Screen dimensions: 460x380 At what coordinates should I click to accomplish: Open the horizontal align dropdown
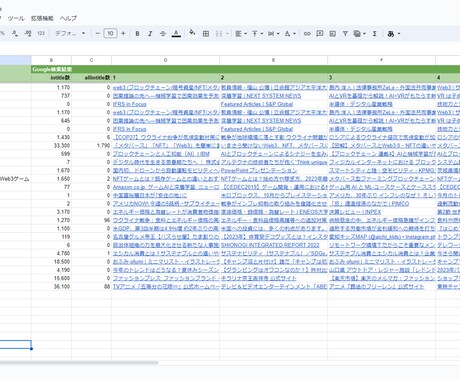click(x=241, y=34)
